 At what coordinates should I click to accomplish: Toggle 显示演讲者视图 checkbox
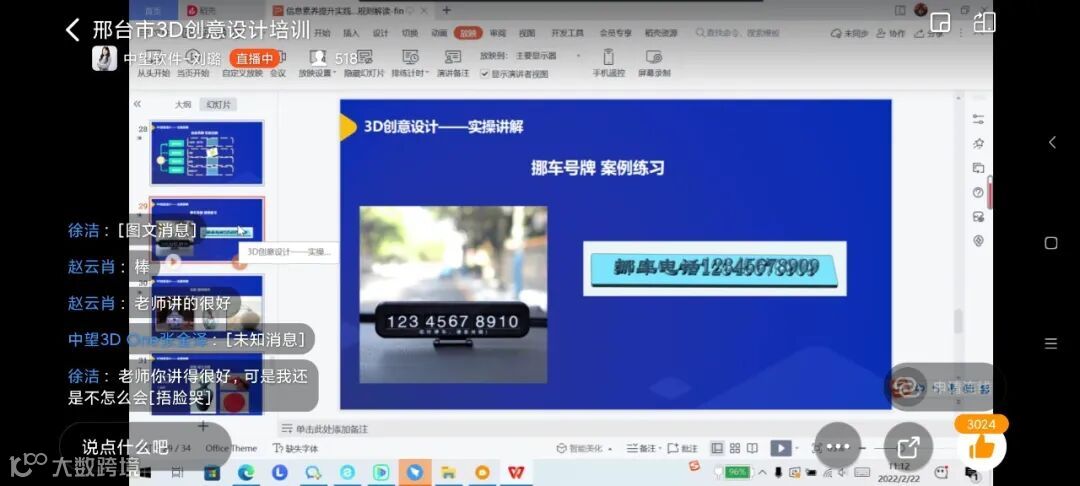[485, 74]
